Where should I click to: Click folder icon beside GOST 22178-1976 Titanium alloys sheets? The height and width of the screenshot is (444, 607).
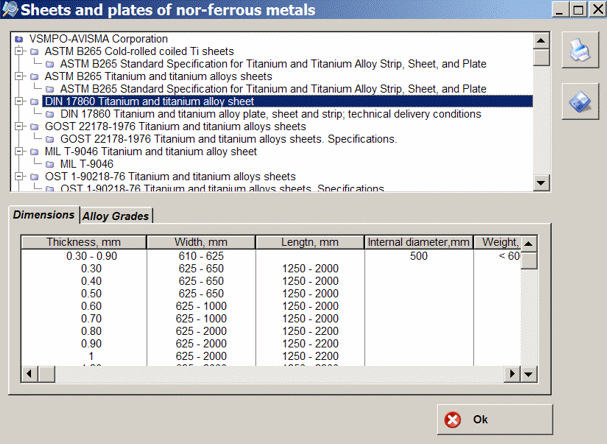[x=35, y=127]
